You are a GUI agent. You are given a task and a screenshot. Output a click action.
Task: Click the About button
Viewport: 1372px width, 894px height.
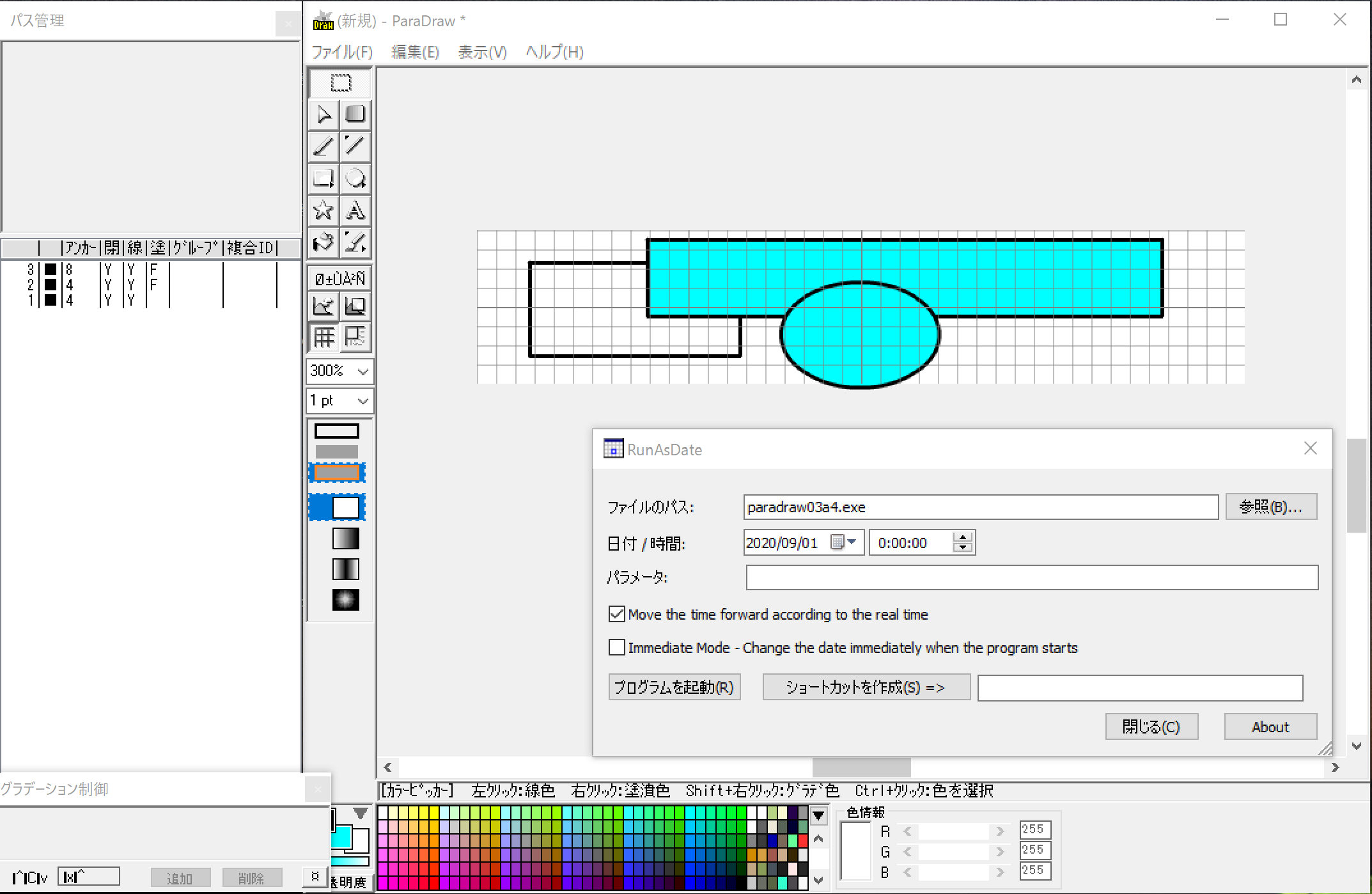(1270, 727)
